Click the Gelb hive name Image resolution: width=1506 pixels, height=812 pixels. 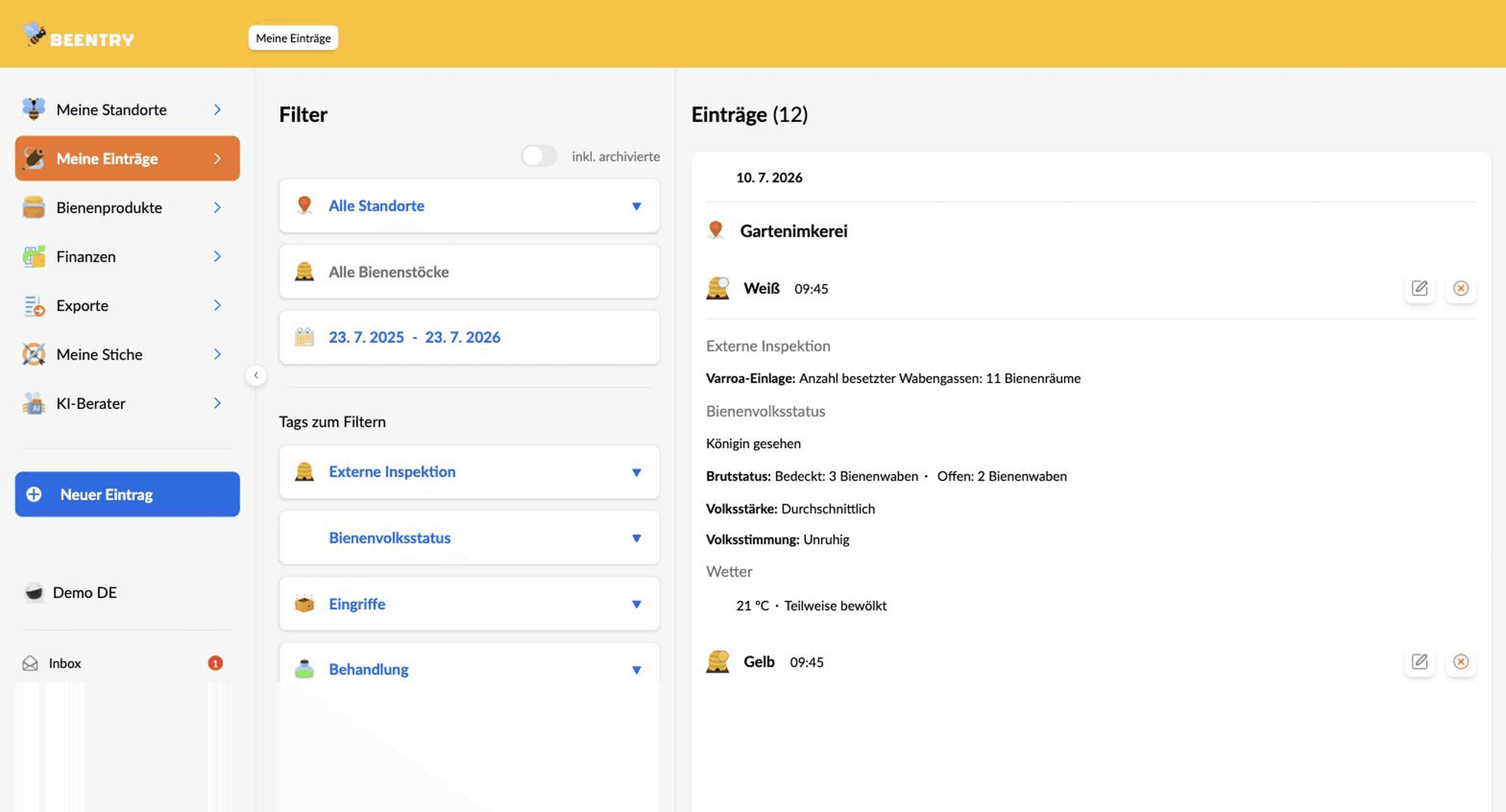[759, 662]
